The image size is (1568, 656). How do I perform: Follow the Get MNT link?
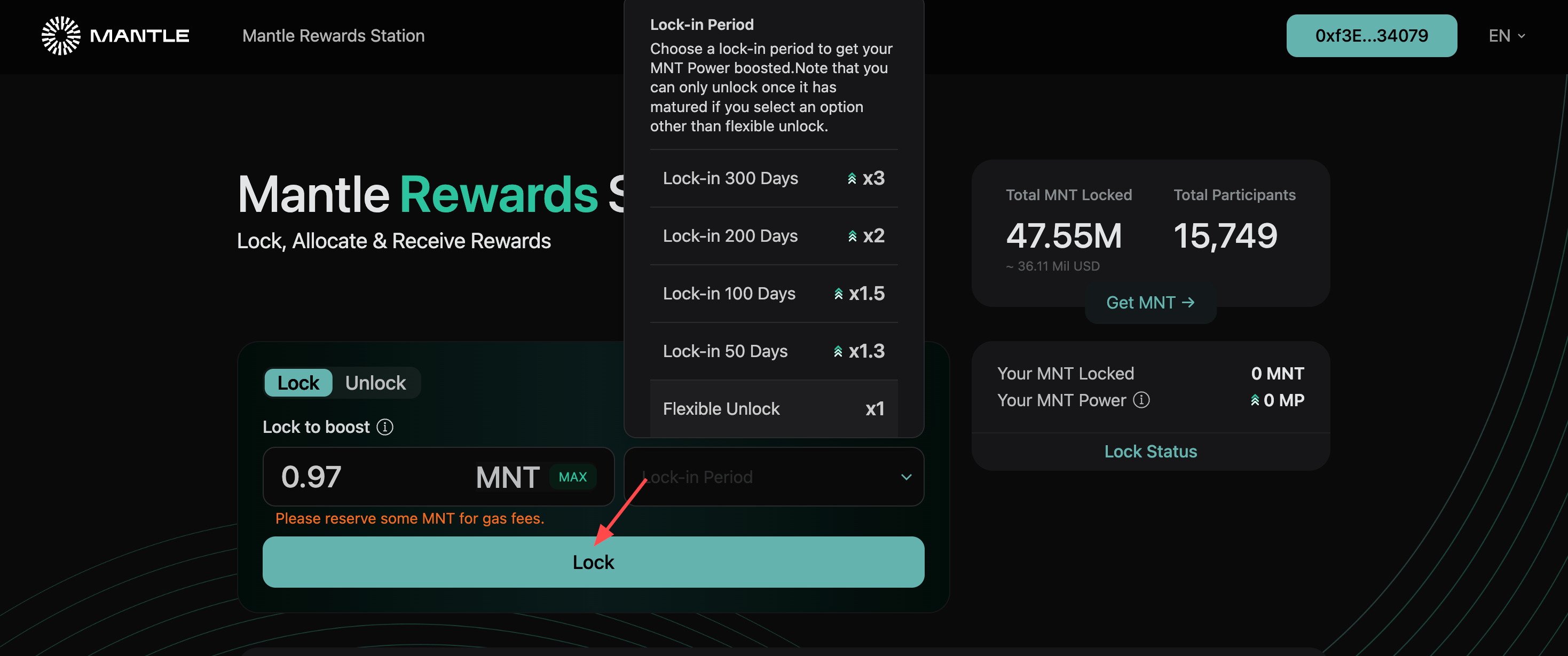[x=1150, y=303]
